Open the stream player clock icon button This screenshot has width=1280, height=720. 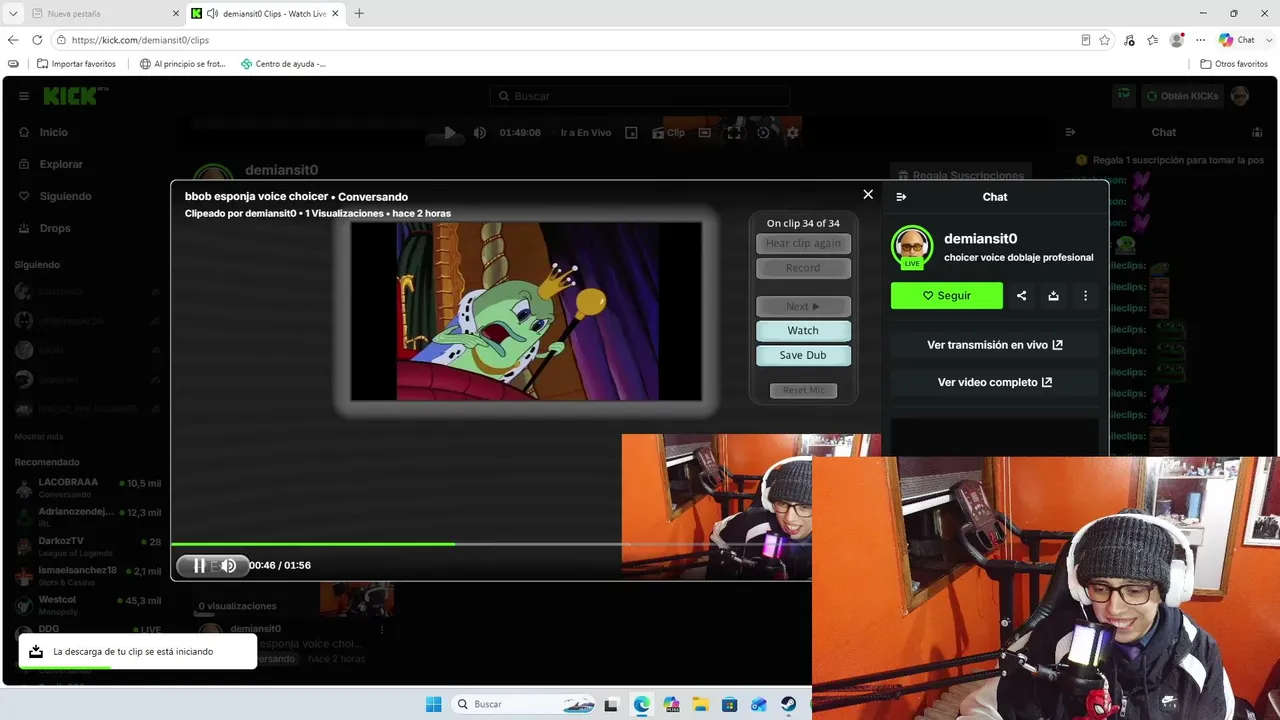pyautogui.click(x=764, y=132)
